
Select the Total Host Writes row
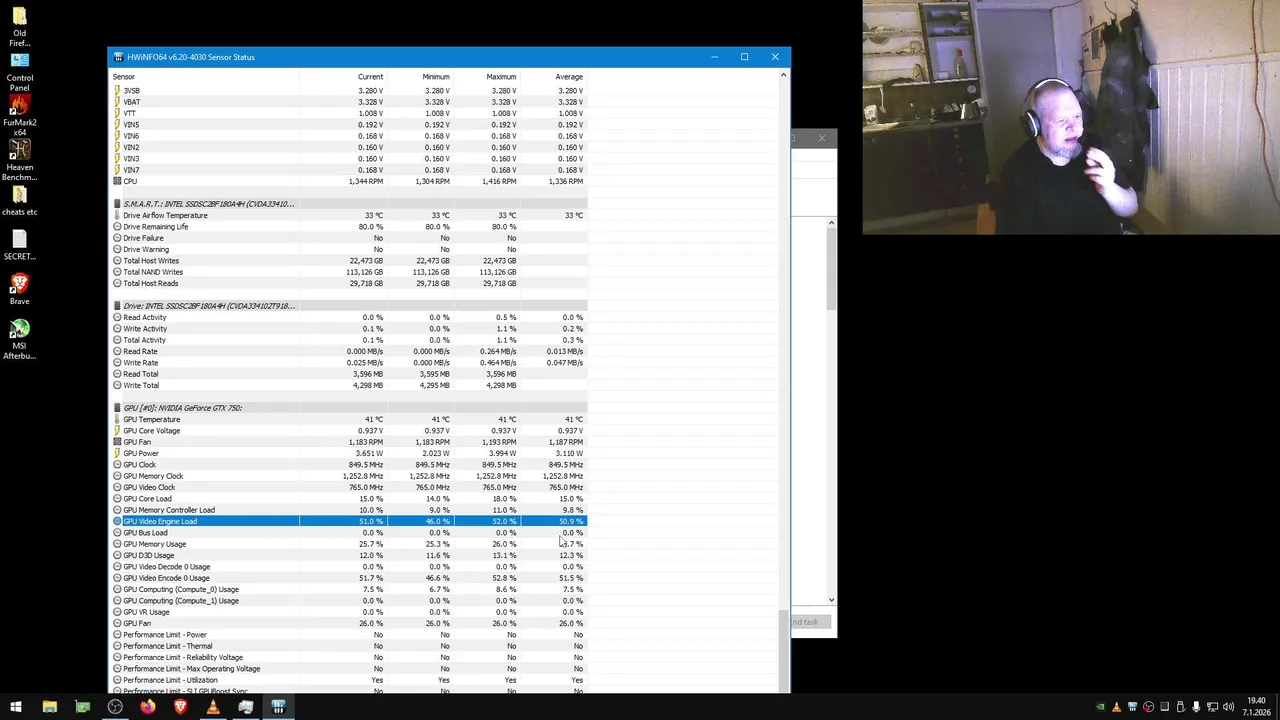(x=349, y=261)
